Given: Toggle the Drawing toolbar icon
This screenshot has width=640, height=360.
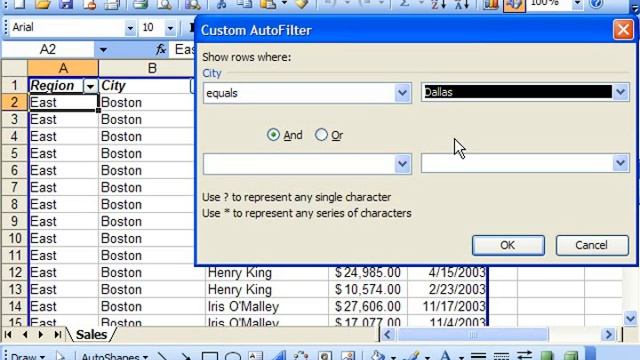Looking at the screenshot, I should pyautogui.click(x=514, y=5).
